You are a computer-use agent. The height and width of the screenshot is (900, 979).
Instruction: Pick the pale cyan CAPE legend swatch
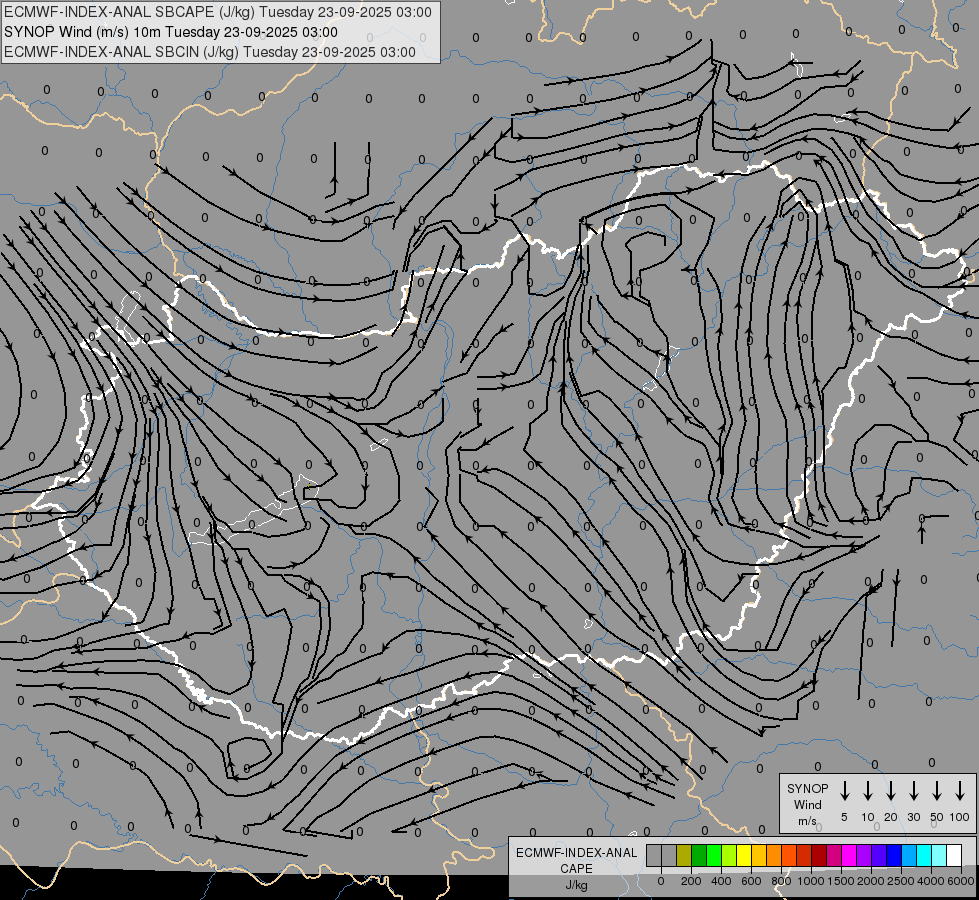(938, 855)
